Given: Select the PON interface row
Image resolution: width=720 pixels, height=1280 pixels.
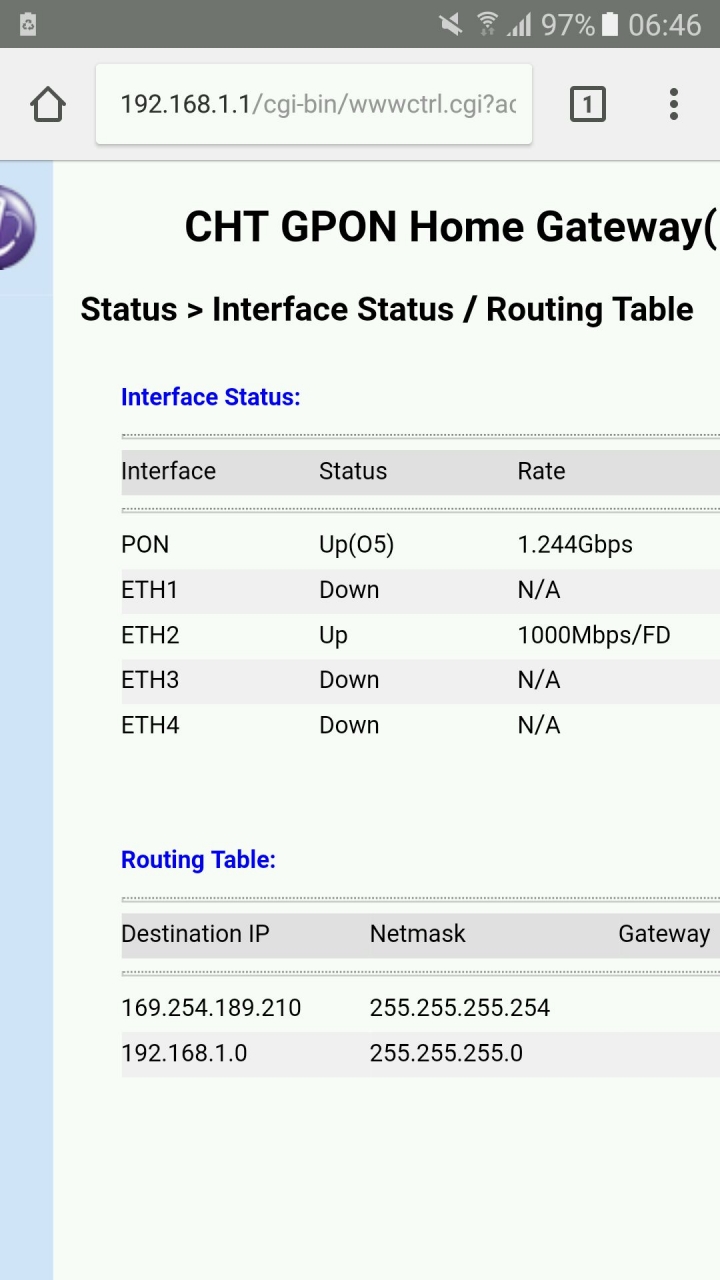Looking at the screenshot, I should click(420, 545).
